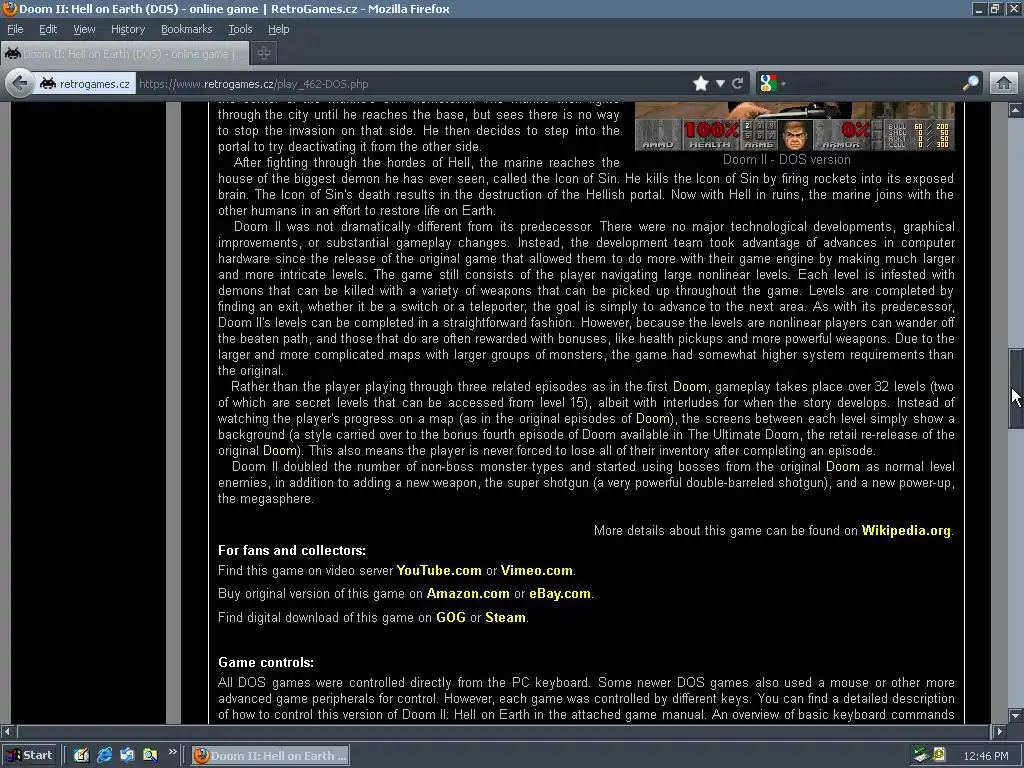Open the View menu
Viewport: 1024px width, 768px height.
click(x=84, y=29)
